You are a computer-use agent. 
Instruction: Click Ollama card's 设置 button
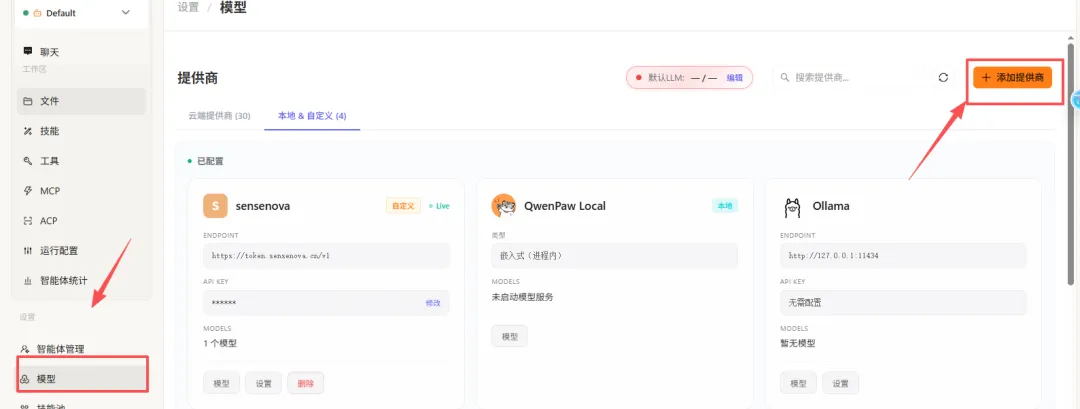[840, 383]
